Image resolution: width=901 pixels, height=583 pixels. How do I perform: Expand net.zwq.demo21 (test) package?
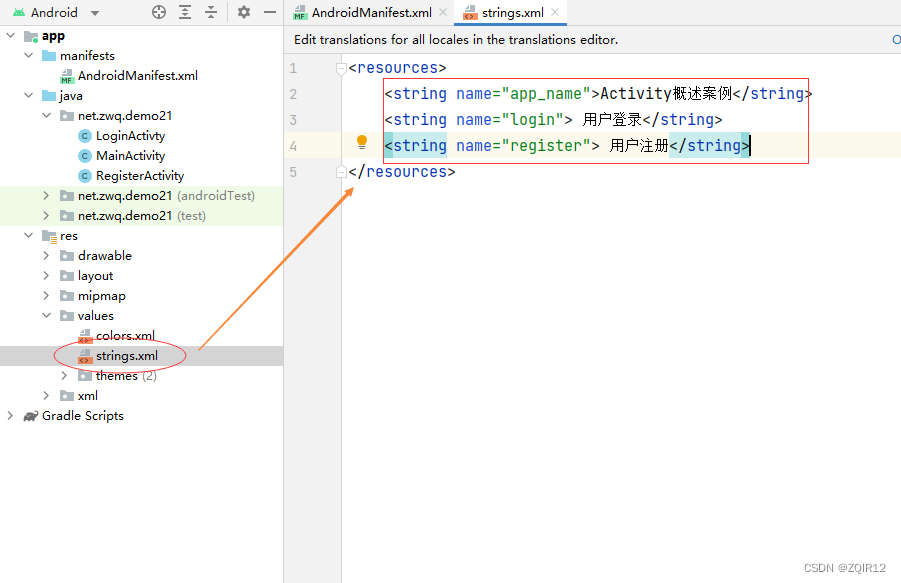point(47,216)
